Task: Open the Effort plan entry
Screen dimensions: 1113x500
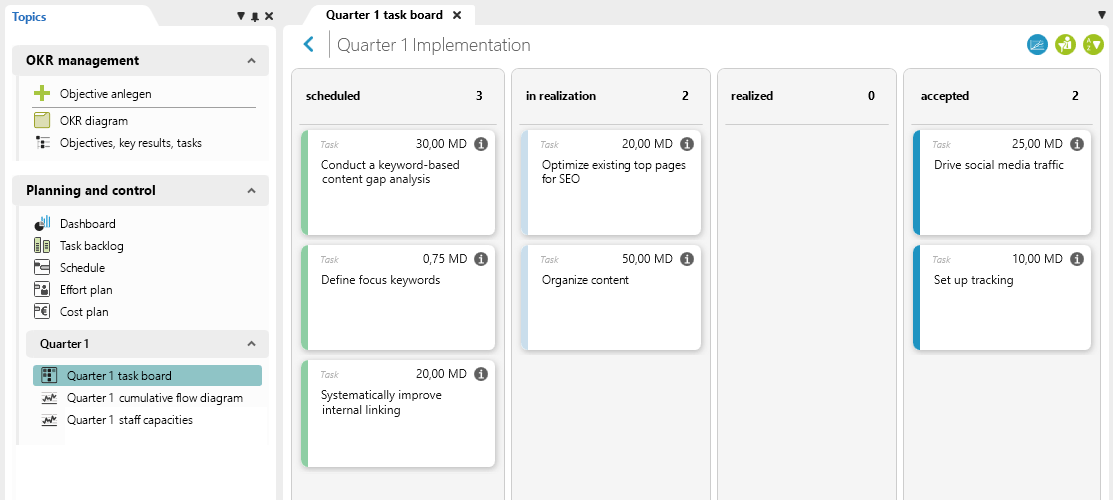Action: [86, 290]
